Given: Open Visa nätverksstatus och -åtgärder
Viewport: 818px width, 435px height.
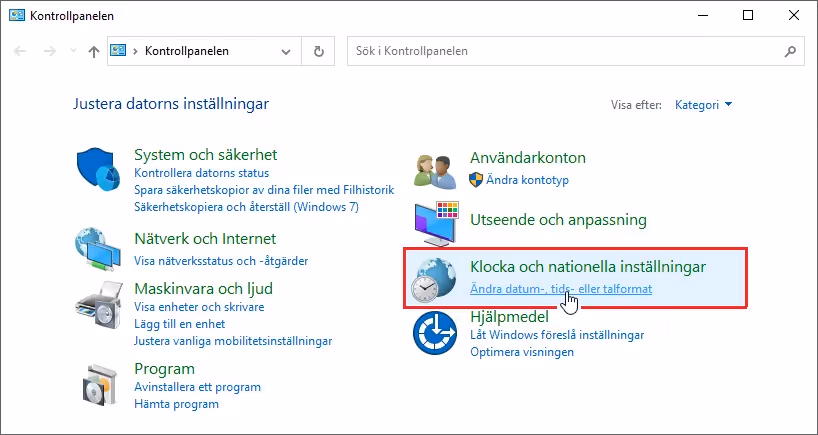Looking at the screenshot, I should [221, 260].
